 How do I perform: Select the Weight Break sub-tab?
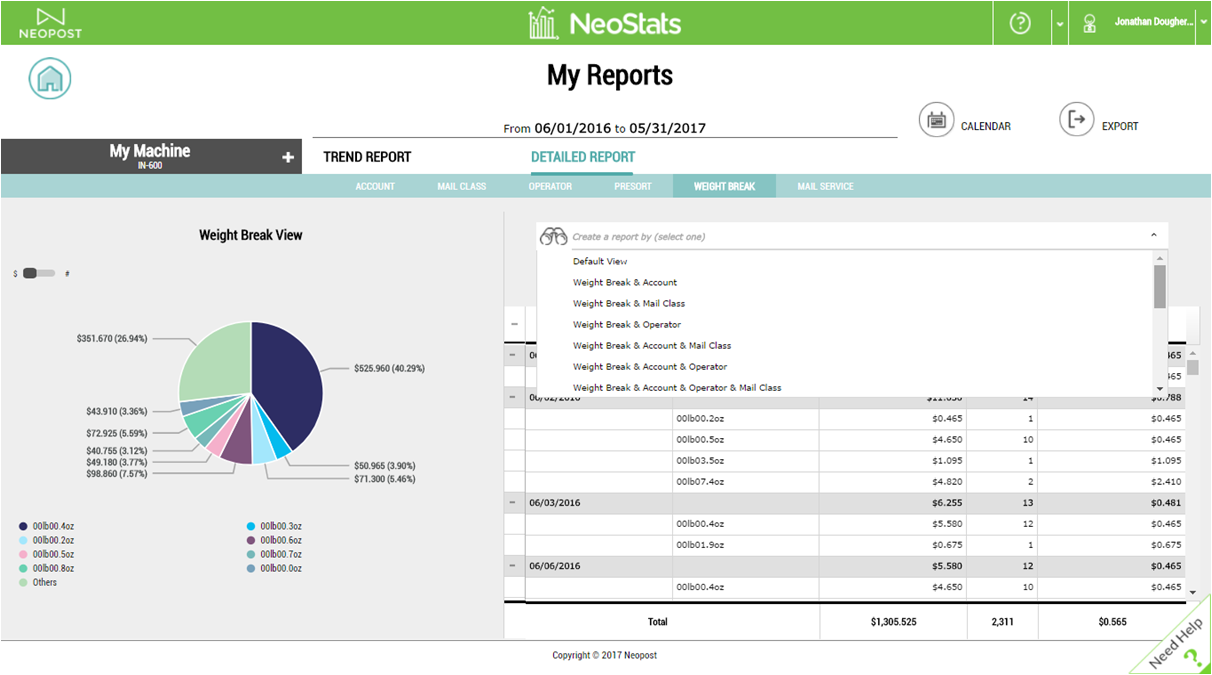pyautogui.click(x=724, y=186)
